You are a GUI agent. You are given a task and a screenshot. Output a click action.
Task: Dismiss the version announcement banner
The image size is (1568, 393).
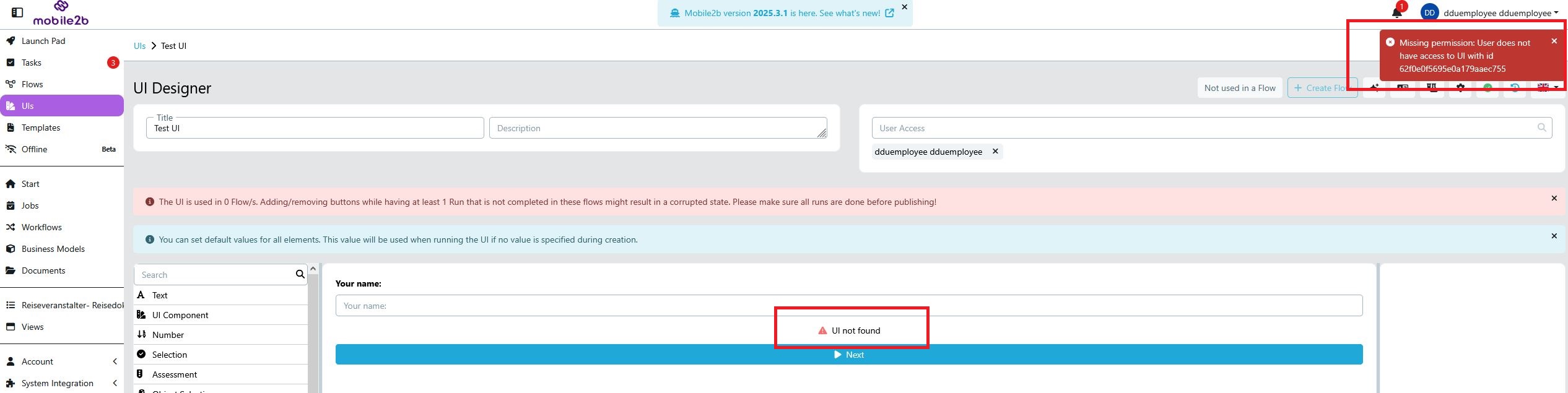[904, 7]
